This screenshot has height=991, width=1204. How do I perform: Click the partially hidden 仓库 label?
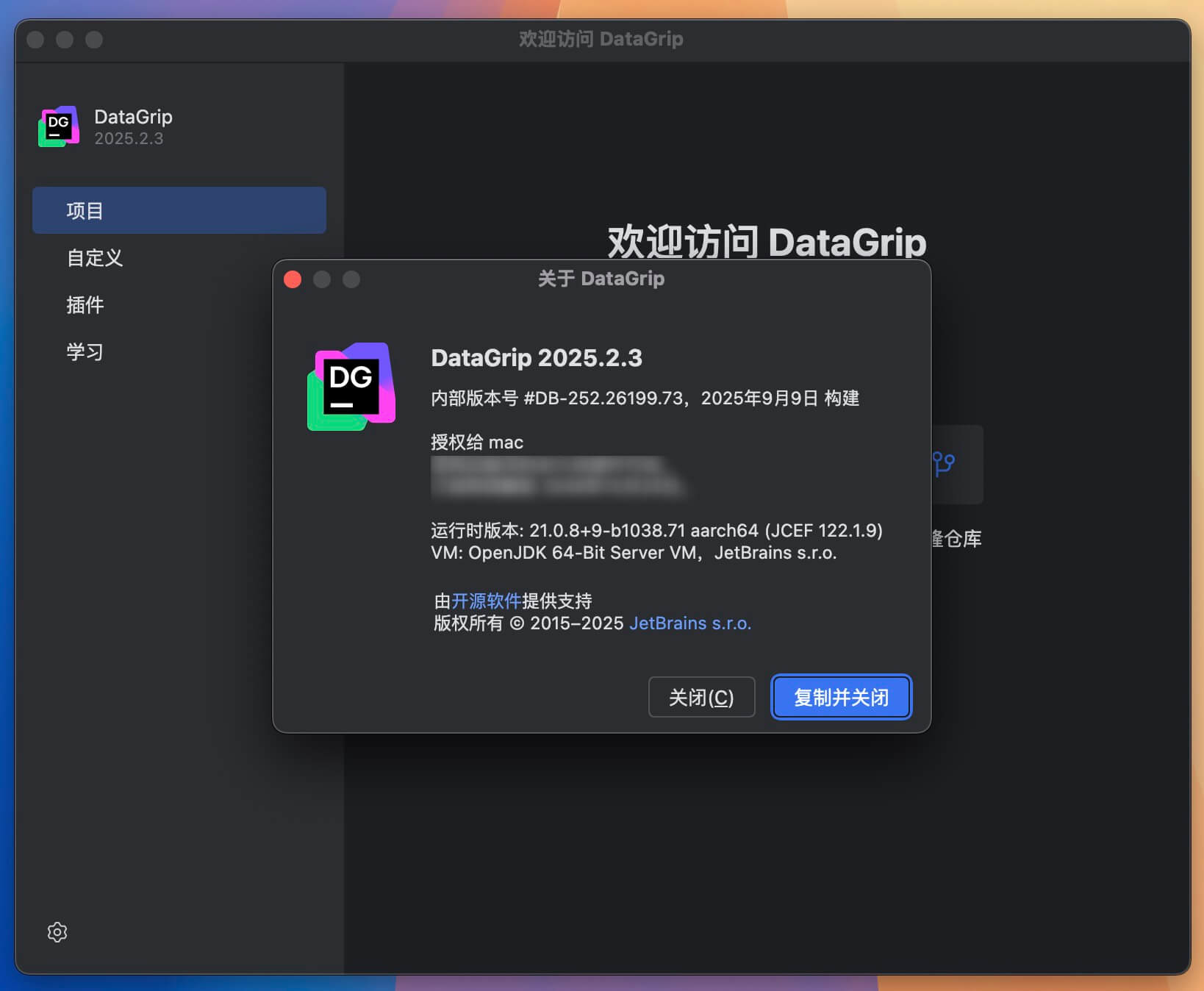957,539
